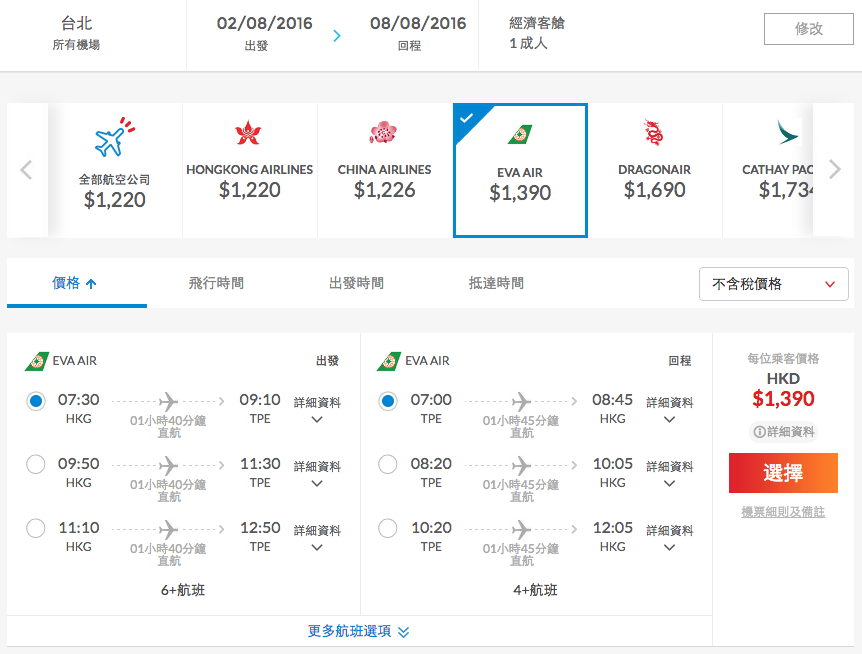Click the 出發 outbound section label
The image size is (862, 654).
coord(327,361)
